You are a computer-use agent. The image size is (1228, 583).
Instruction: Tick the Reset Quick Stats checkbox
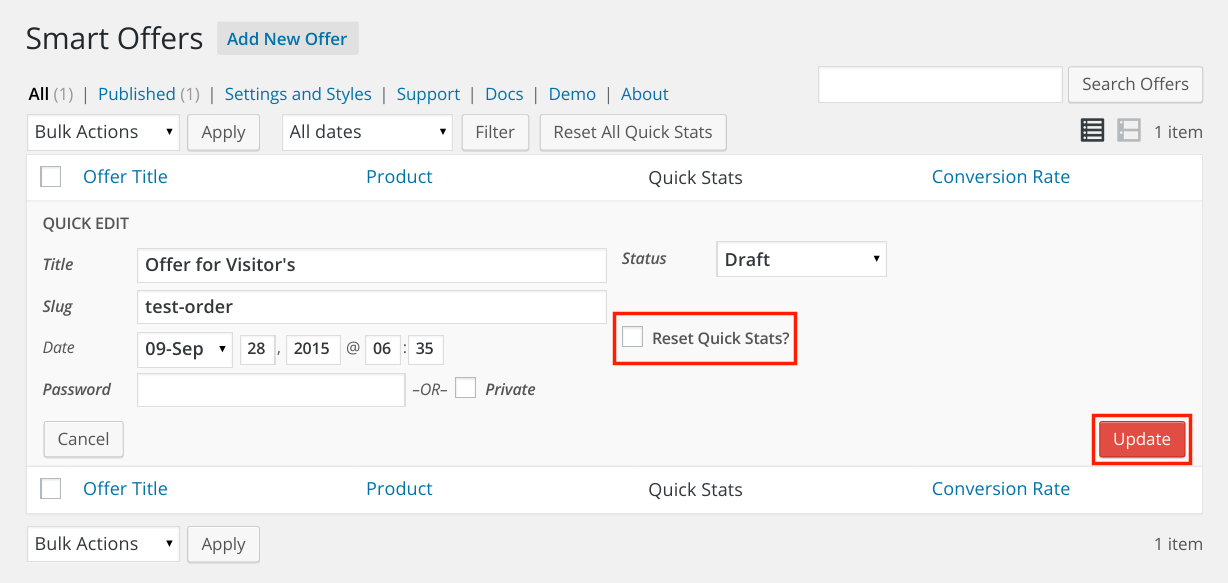pyautogui.click(x=632, y=337)
